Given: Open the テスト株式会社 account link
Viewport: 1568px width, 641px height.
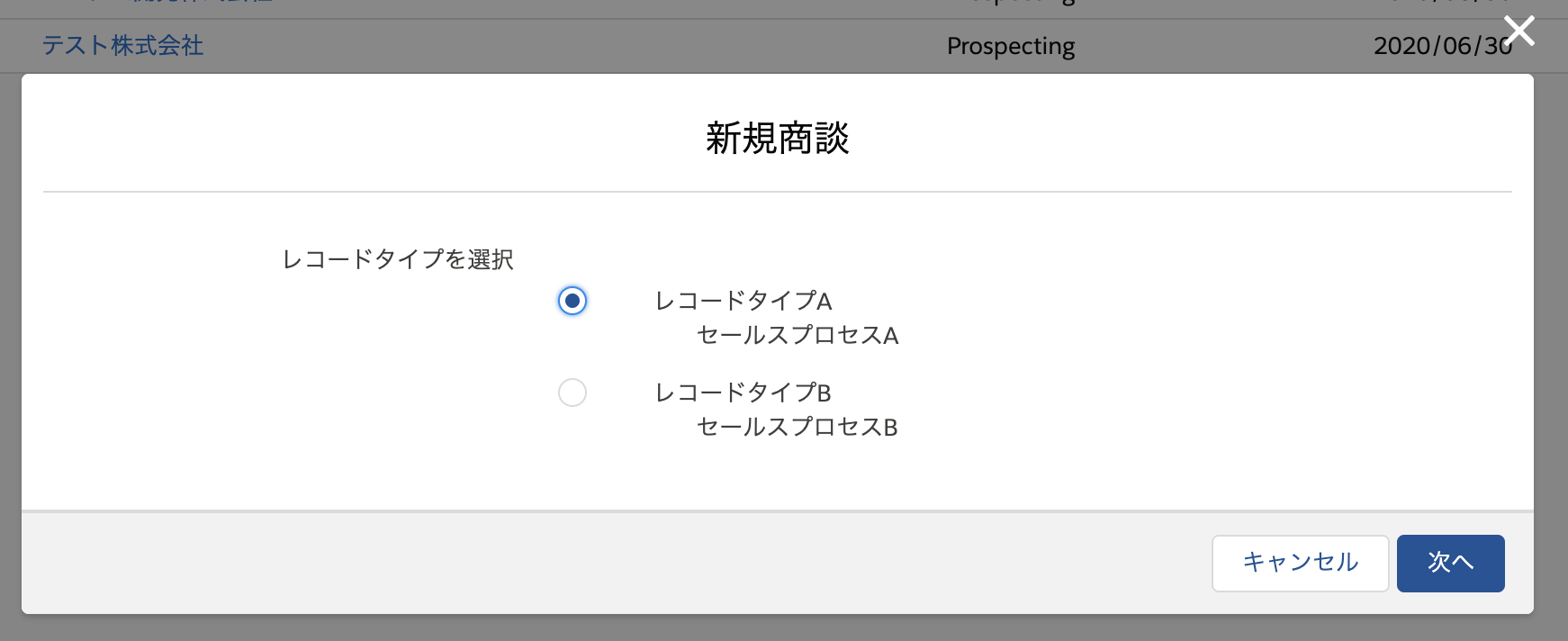Looking at the screenshot, I should point(122,46).
